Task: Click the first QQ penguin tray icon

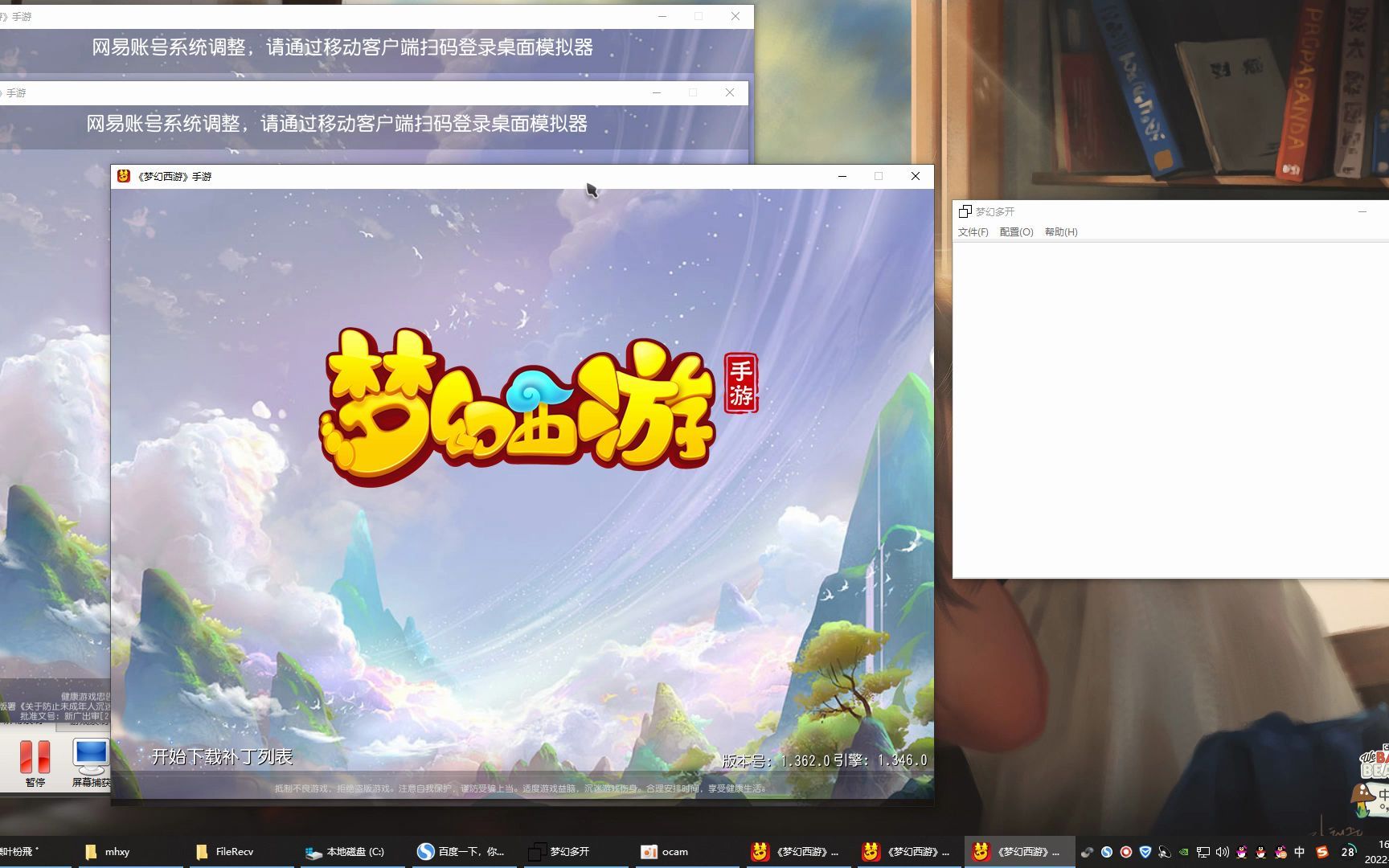Action: pyautogui.click(x=1242, y=852)
